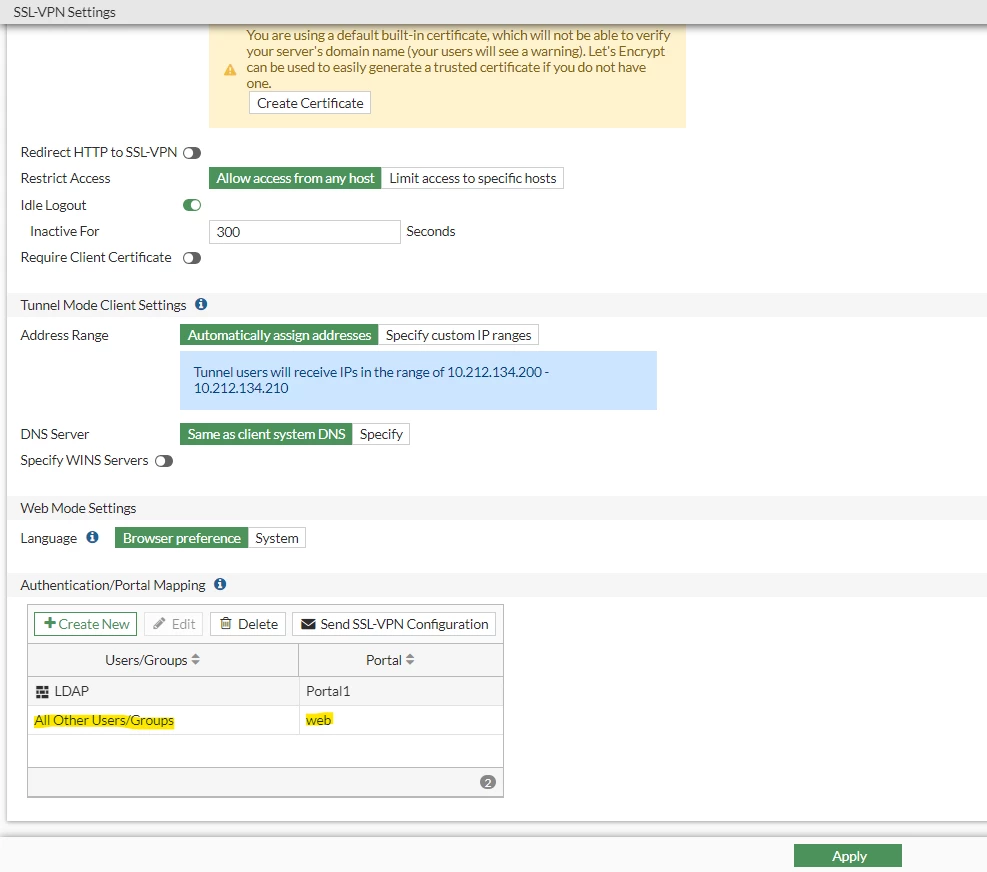The width and height of the screenshot is (987, 872).
Task: Click the Inactive For seconds field
Action: pyautogui.click(x=305, y=232)
